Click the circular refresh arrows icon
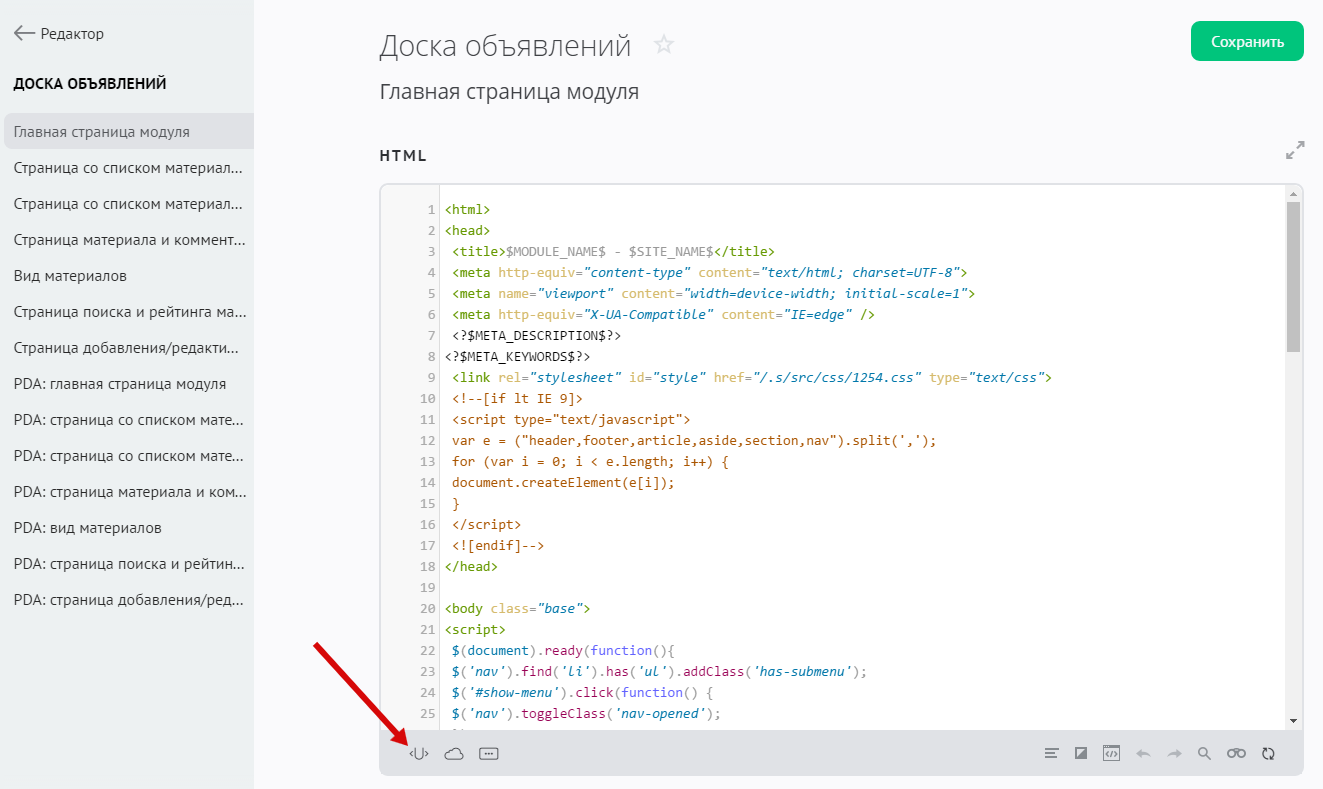The height and width of the screenshot is (789, 1323). (1269, 754)
